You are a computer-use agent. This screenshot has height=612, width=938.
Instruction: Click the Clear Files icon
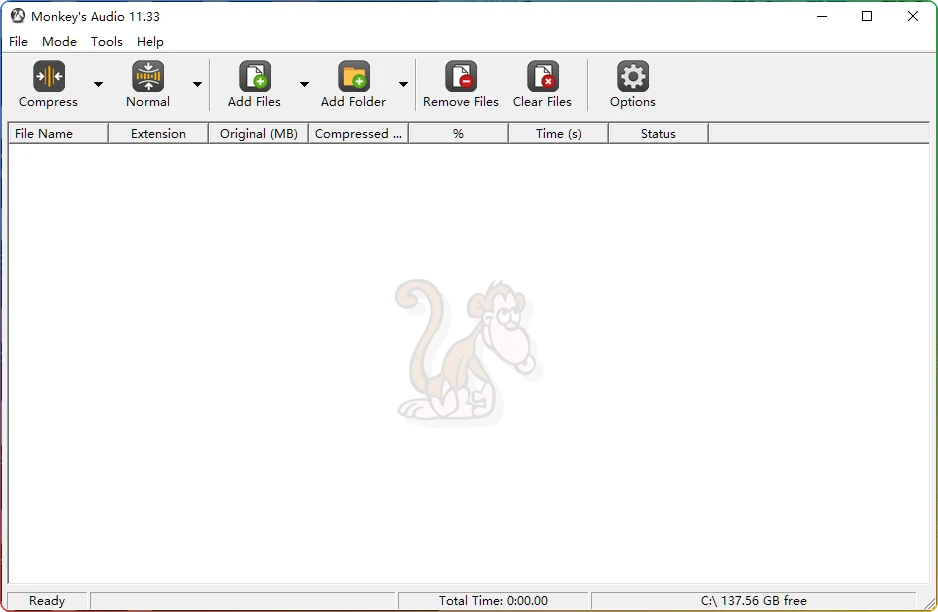tap(543, 76)
